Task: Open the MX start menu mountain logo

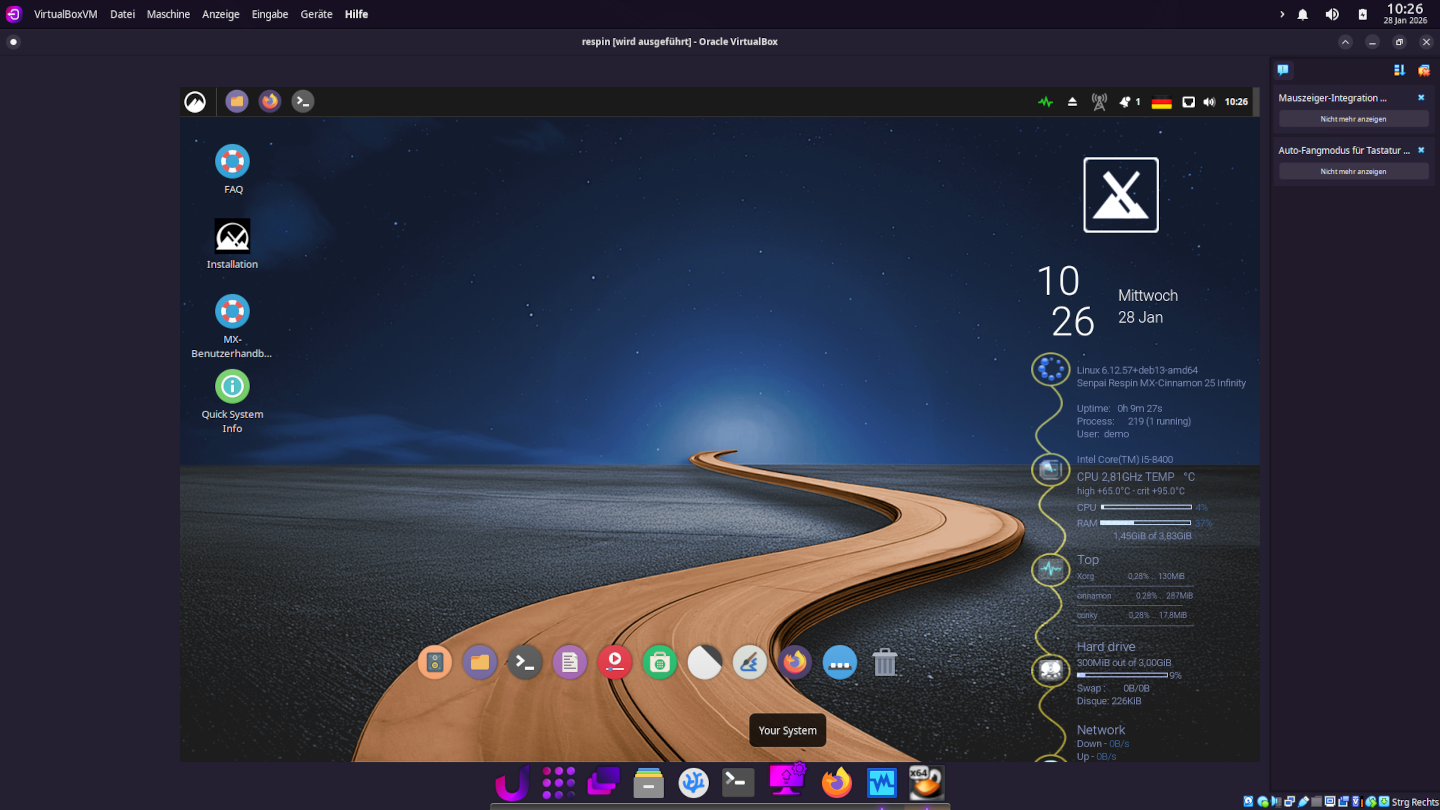Action: tap(195, 102)
